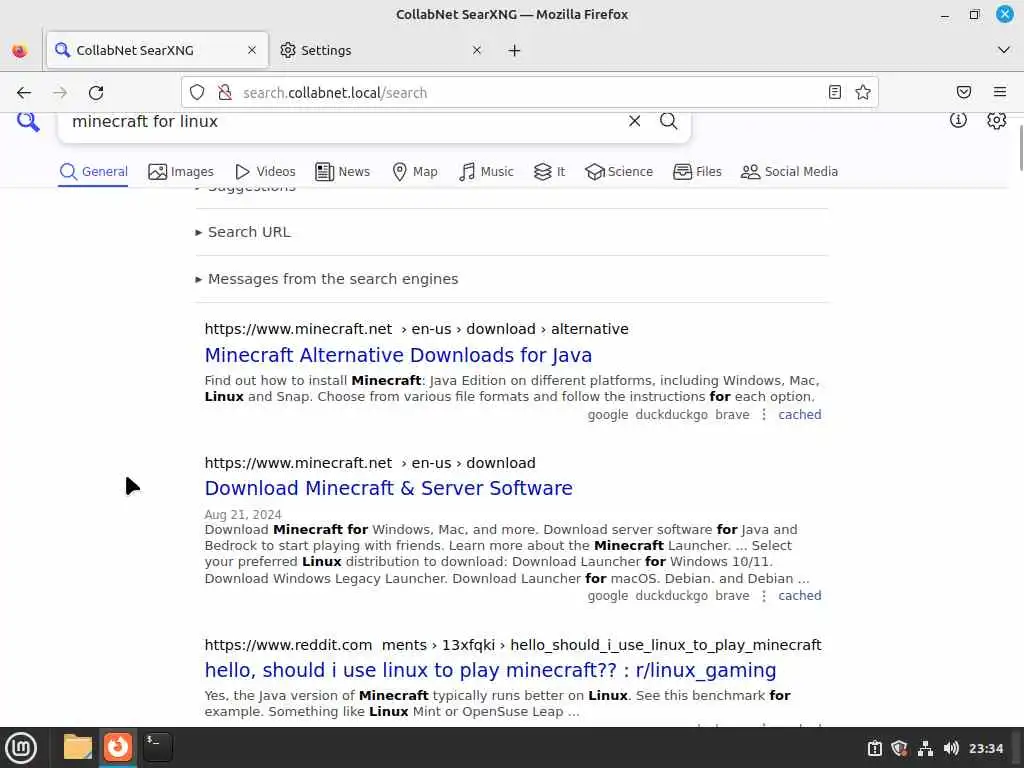Open the tracking protection shield icon

(x=197, y=92)
